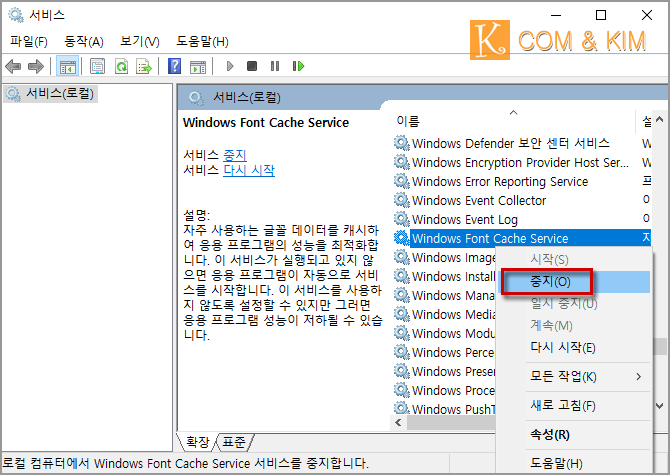Open the 동작(A) menu
The image size is (670, 475).
[84, 41]
